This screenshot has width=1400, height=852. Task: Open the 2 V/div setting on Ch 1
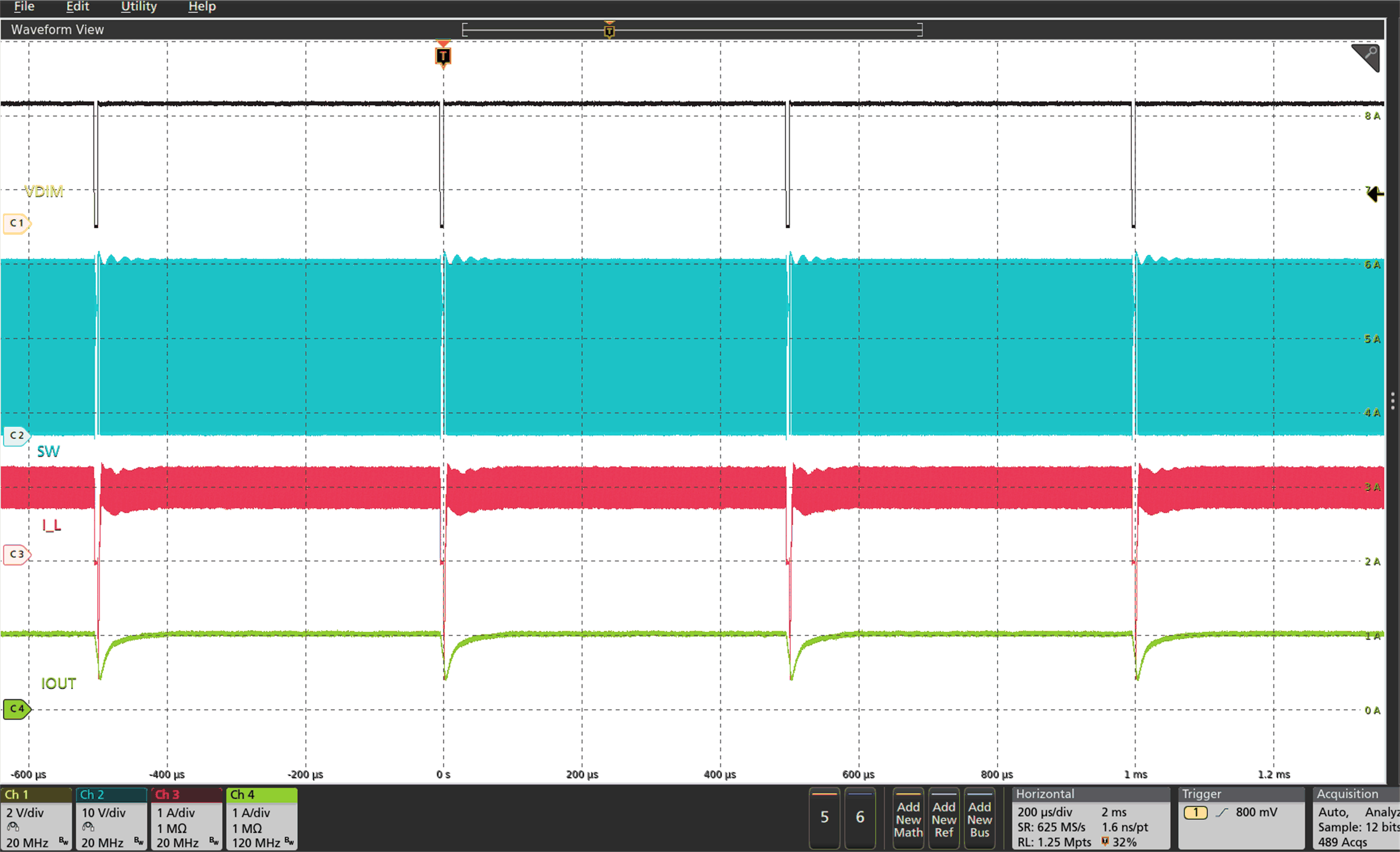point(24,812)
